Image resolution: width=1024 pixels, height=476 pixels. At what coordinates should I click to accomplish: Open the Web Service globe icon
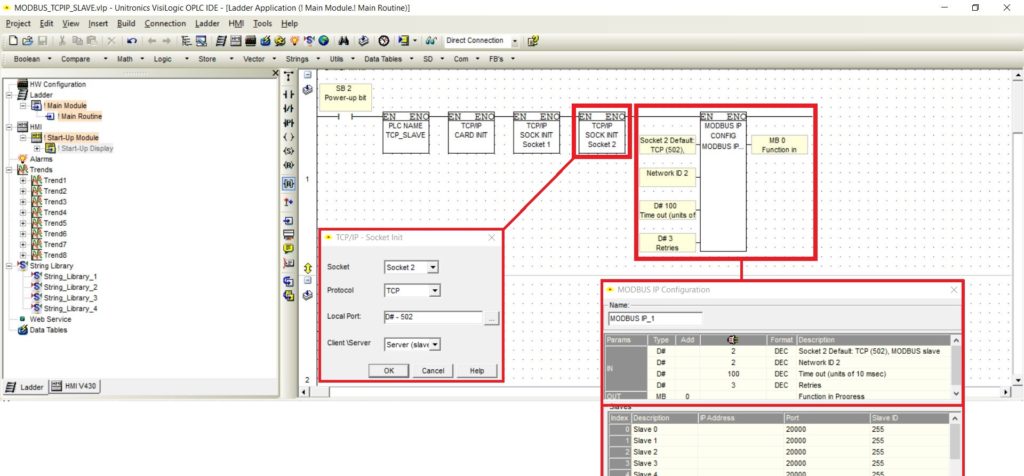coord(323,40)
